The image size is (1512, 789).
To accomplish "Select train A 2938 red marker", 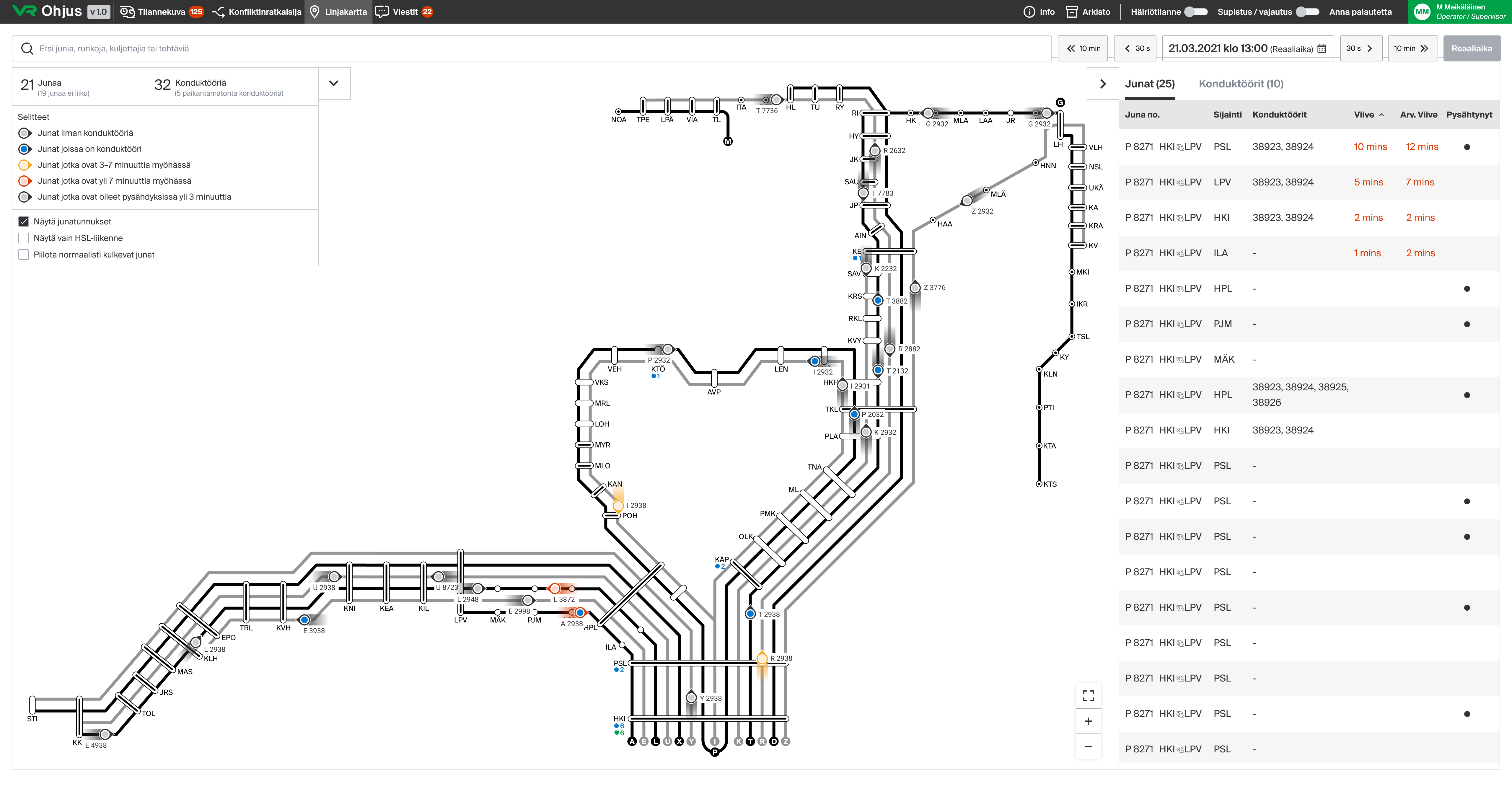I will click(580, 612).
